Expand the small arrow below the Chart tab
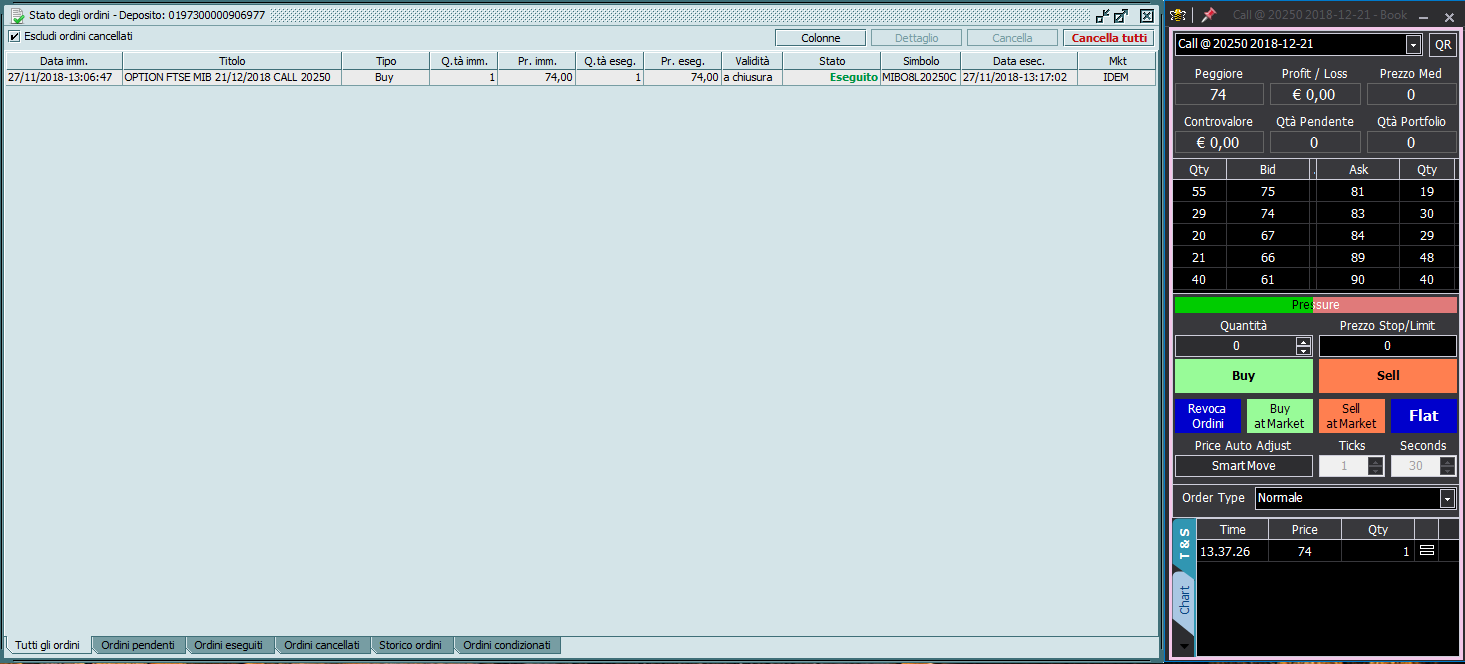The image size is (1465, 664). (1185, 647)
